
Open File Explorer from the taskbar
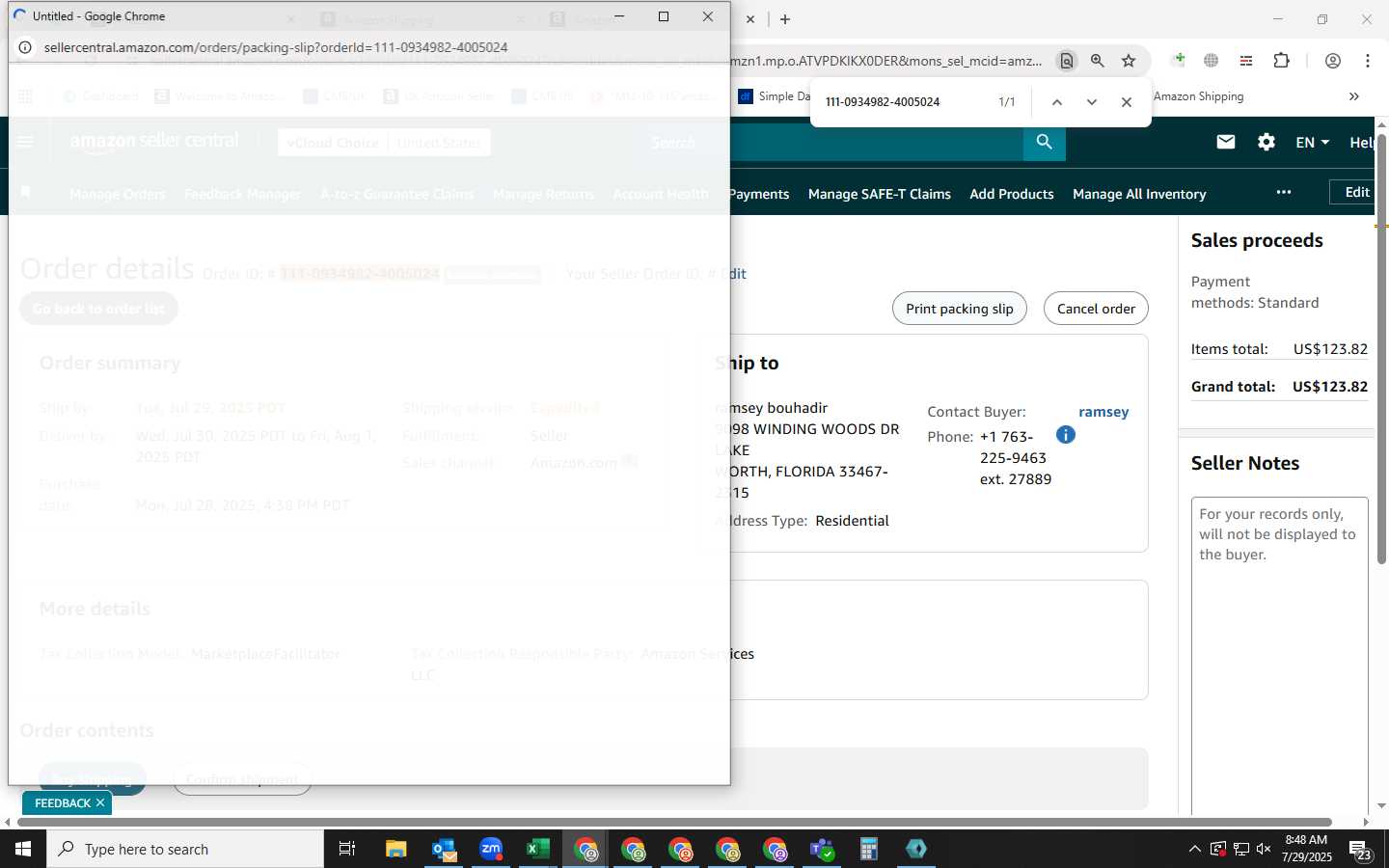[x=396, y=849]
